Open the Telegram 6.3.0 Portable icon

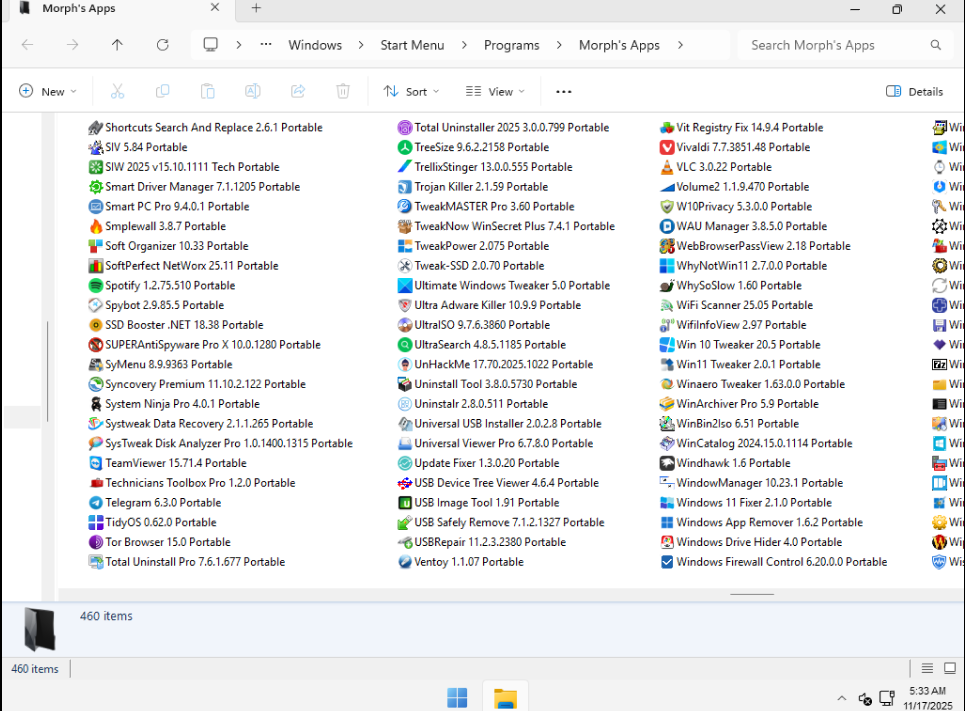tap(96, 503)
